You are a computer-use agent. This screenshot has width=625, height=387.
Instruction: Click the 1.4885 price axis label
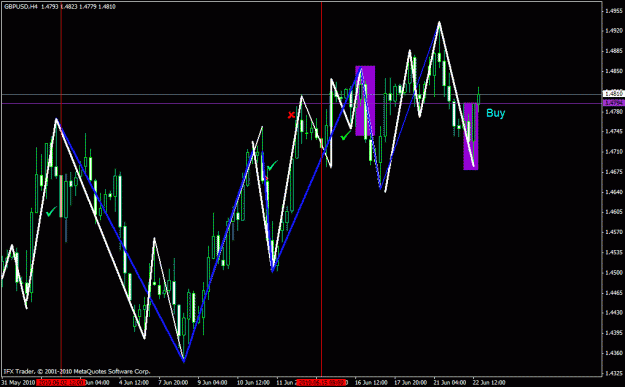click(614, 51)
